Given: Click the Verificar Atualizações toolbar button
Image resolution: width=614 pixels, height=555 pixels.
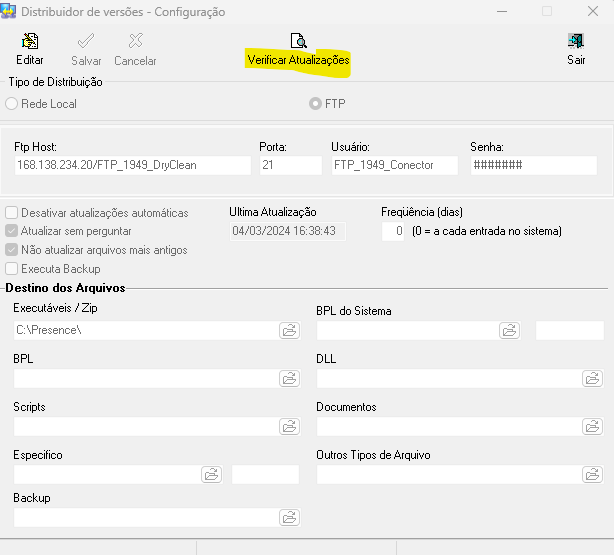Looking at the screenshot, I should (297, 42).
